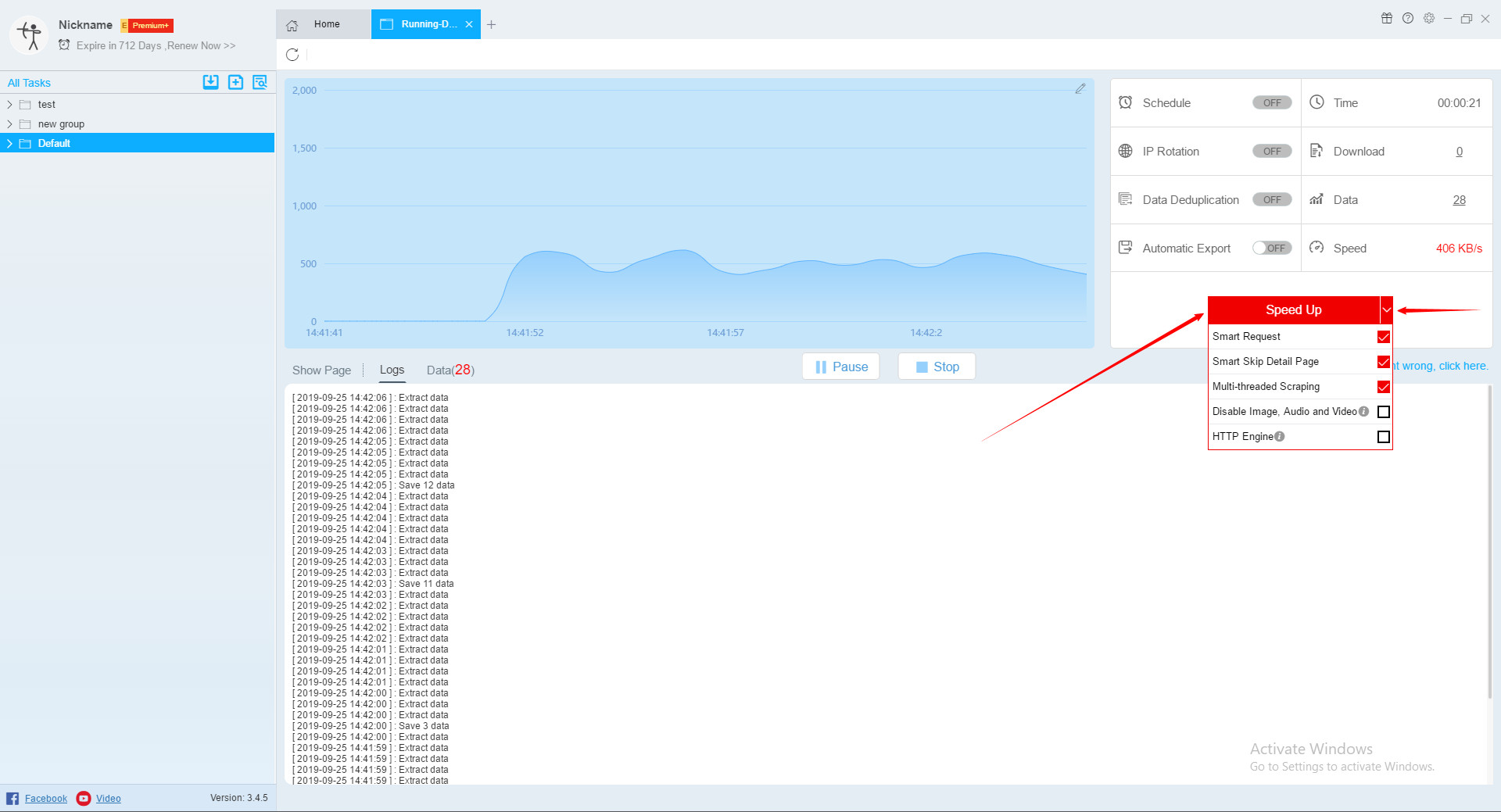Image resolution: width=1501 pixels, height=812 pixels.
Task: Check the HTTP Engine checkbox
Action: coord(1384,437)
